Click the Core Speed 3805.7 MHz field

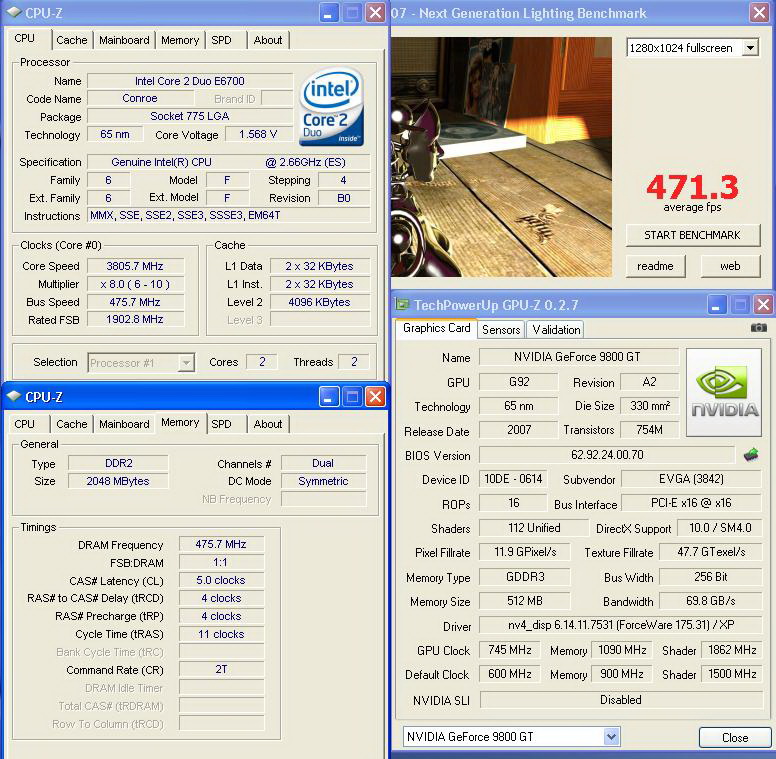pos(135,266)
